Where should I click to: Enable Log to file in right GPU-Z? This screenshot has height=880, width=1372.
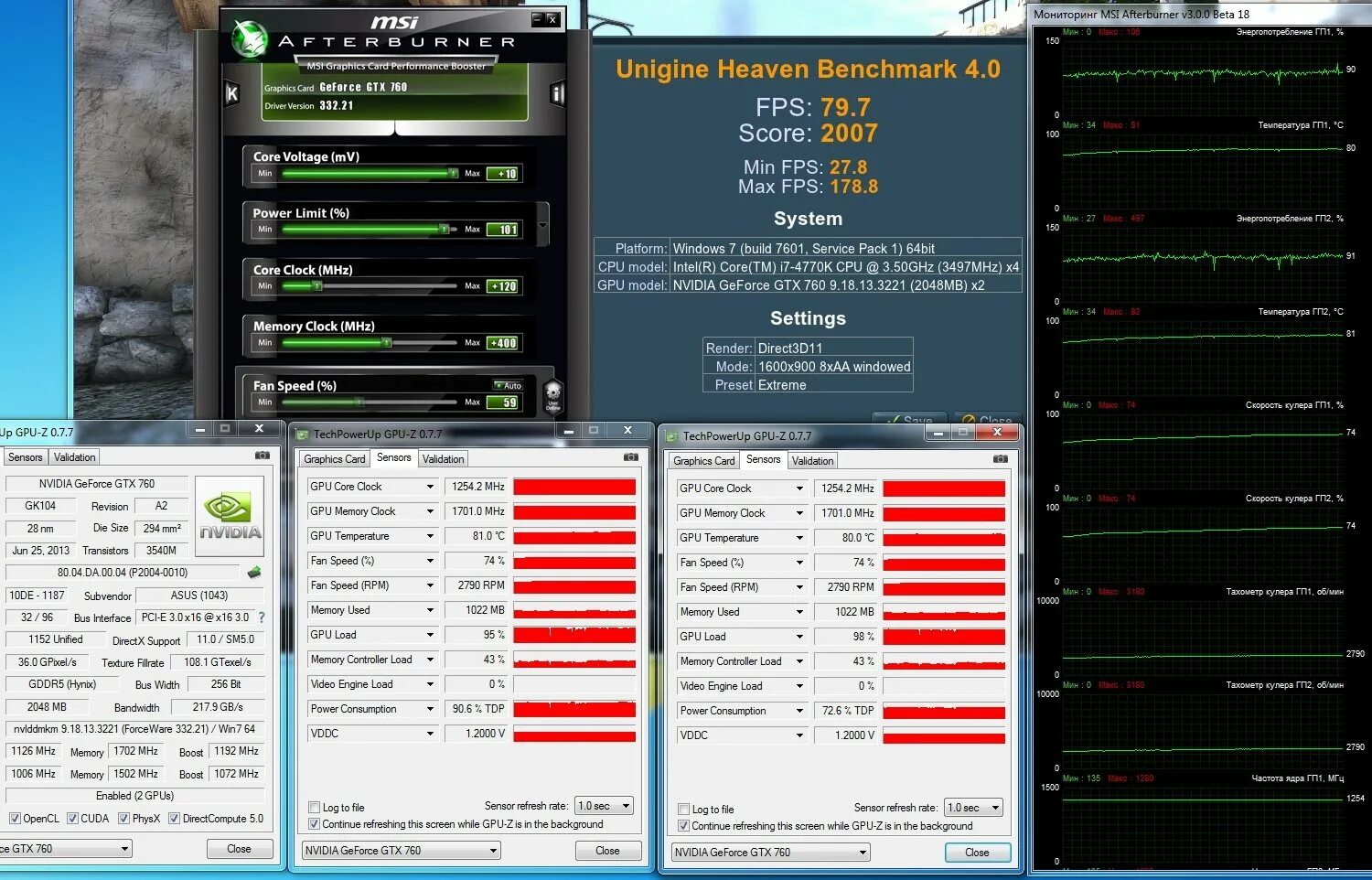[x=683, y=810]
